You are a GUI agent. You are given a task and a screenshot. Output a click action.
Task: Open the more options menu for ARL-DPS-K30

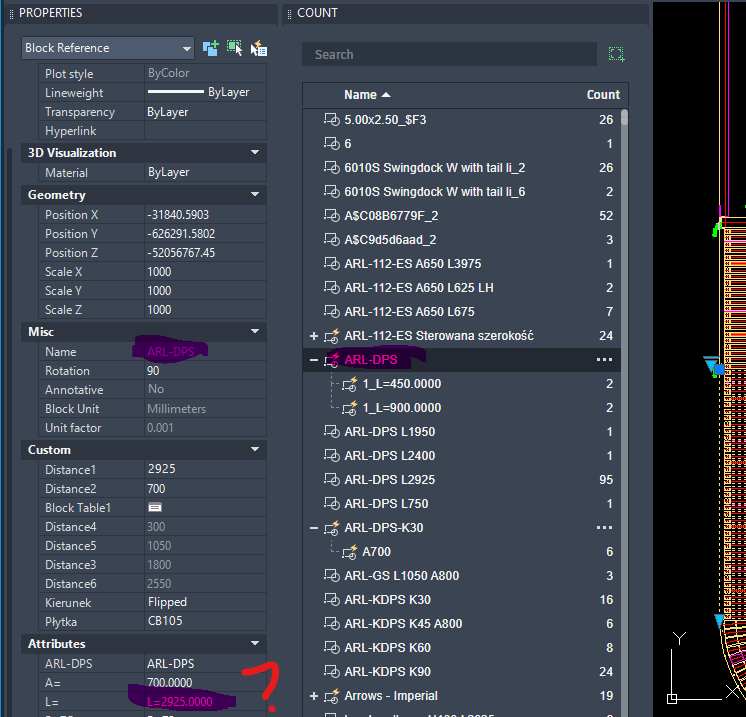point(604,528)
